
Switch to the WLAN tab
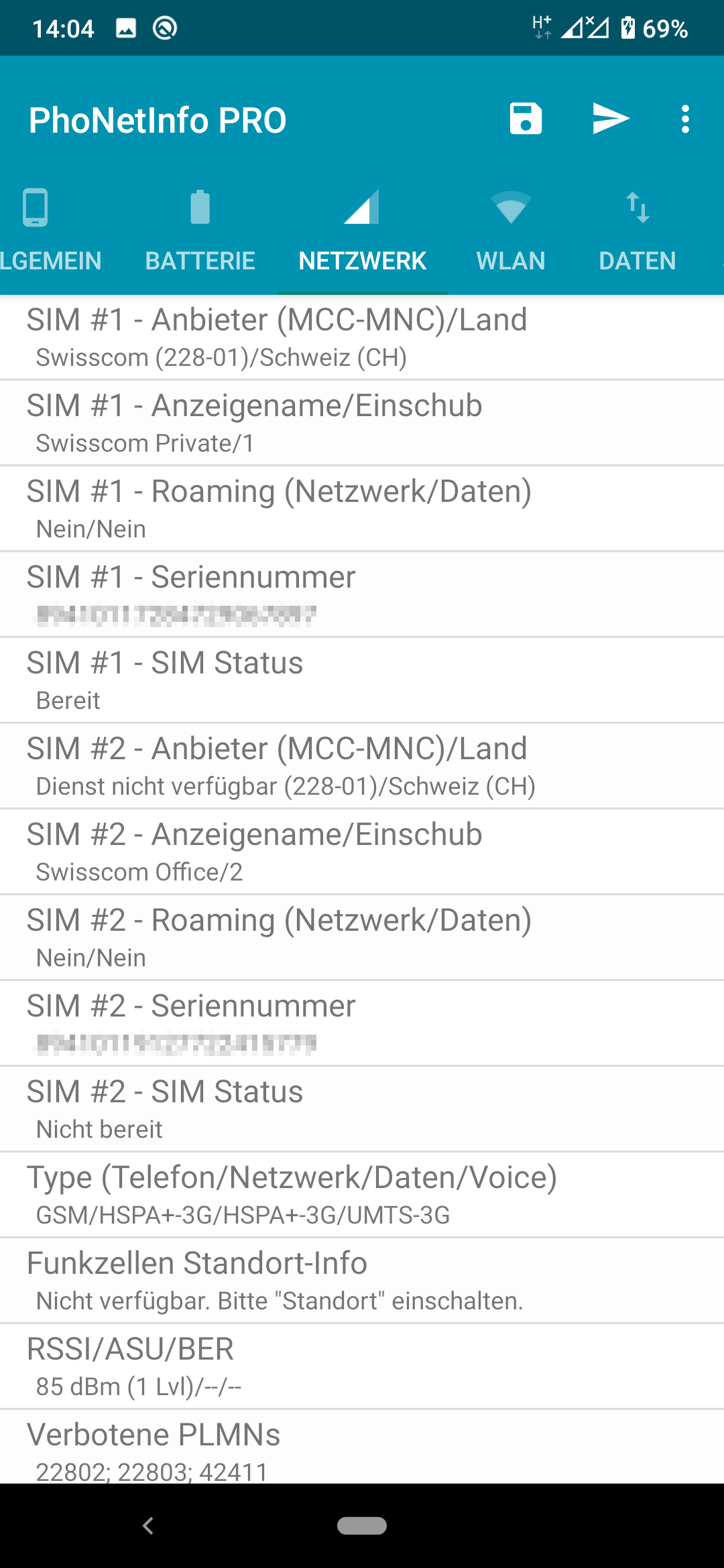(x=510, y=261)
